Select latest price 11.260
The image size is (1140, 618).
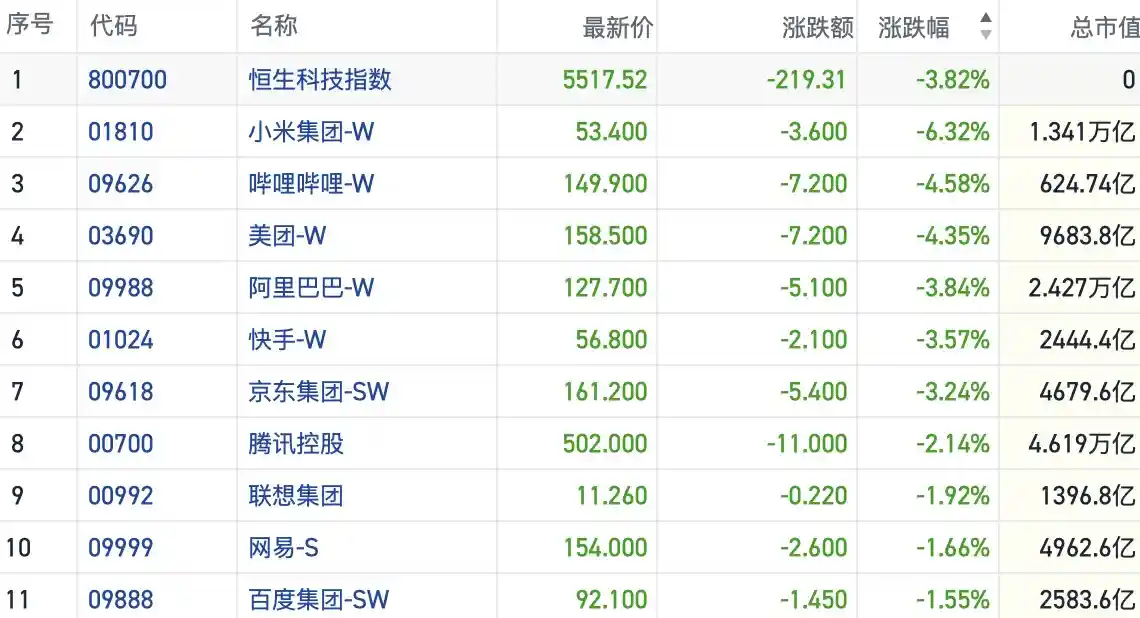(x=612, y=496)
